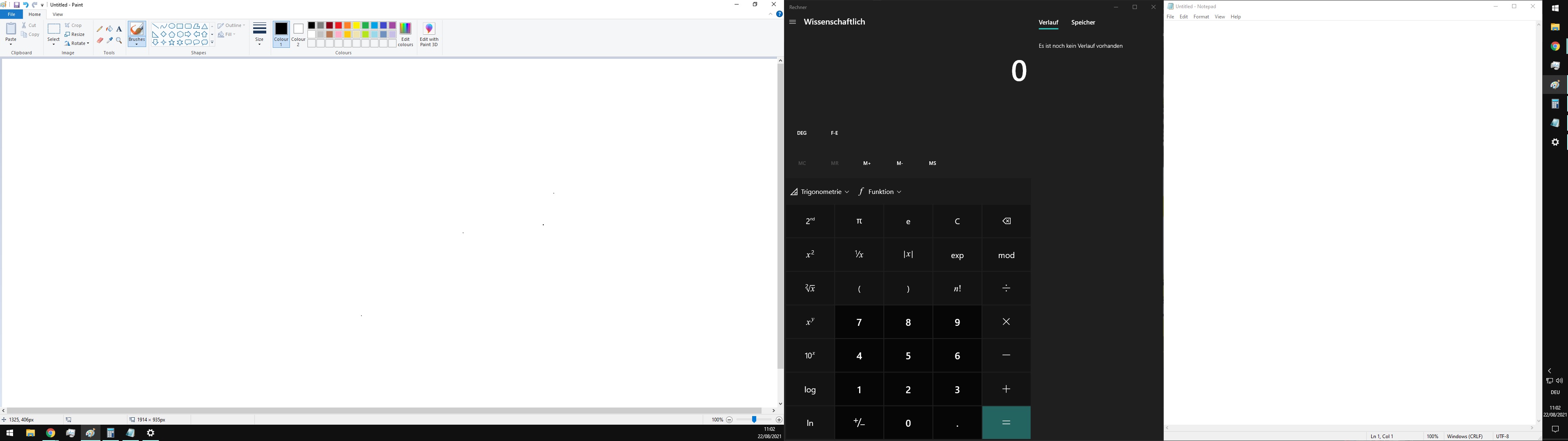
Task: Select the Eraser tool
Action: 100,41
